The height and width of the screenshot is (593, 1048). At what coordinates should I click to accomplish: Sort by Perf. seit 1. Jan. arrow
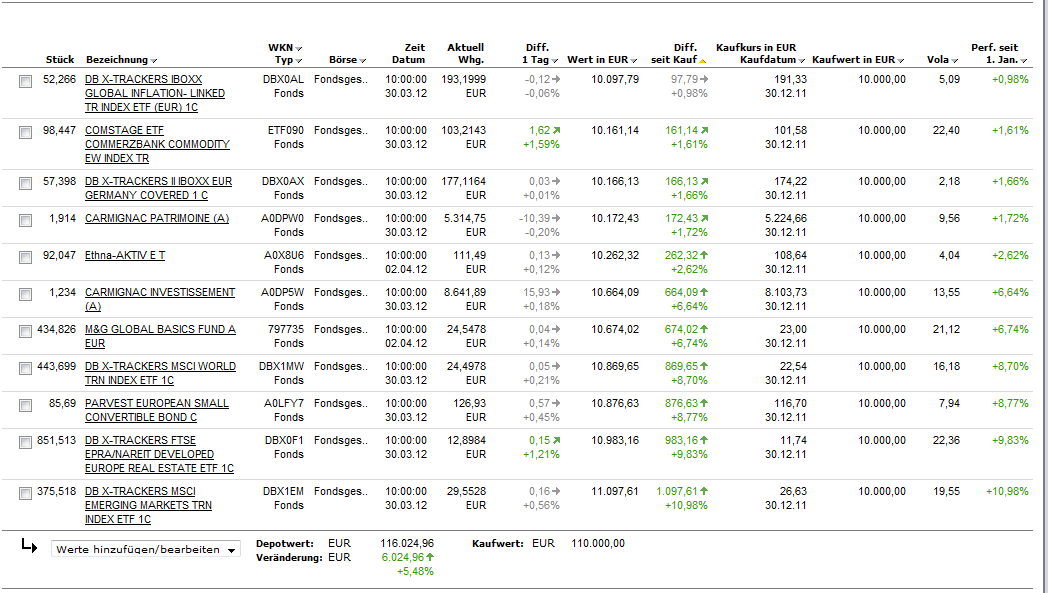coord(1024,61)
